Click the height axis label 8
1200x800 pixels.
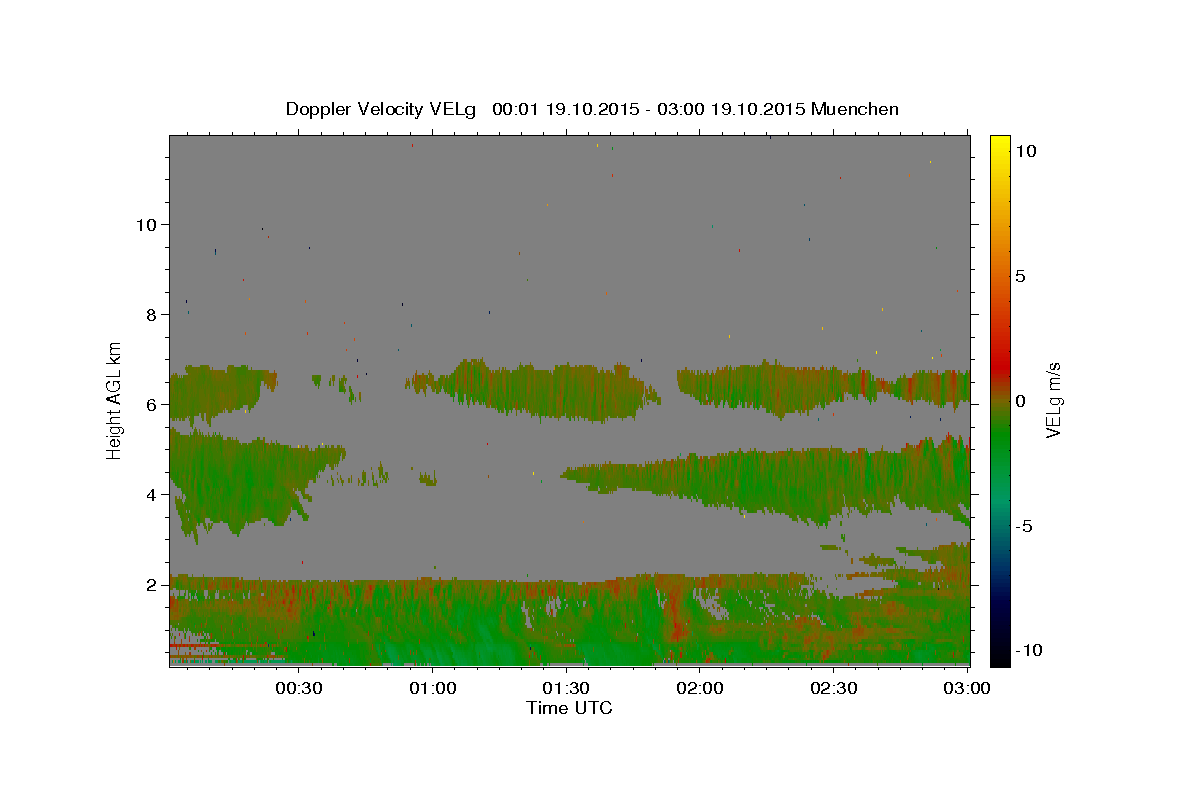click(151, 315)
